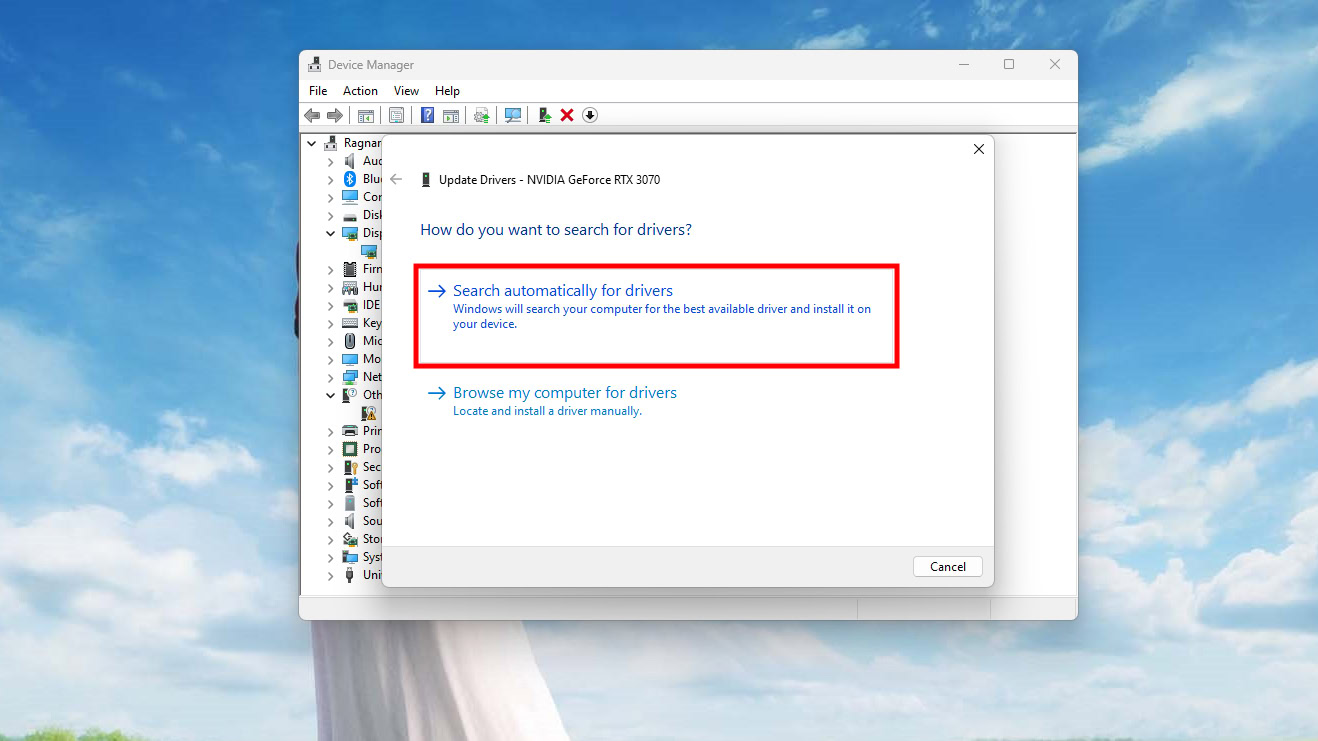This screenshot has width=1318, height=741.
Task: Expand the Bluetooth tree node
Action: click(331, 179)
